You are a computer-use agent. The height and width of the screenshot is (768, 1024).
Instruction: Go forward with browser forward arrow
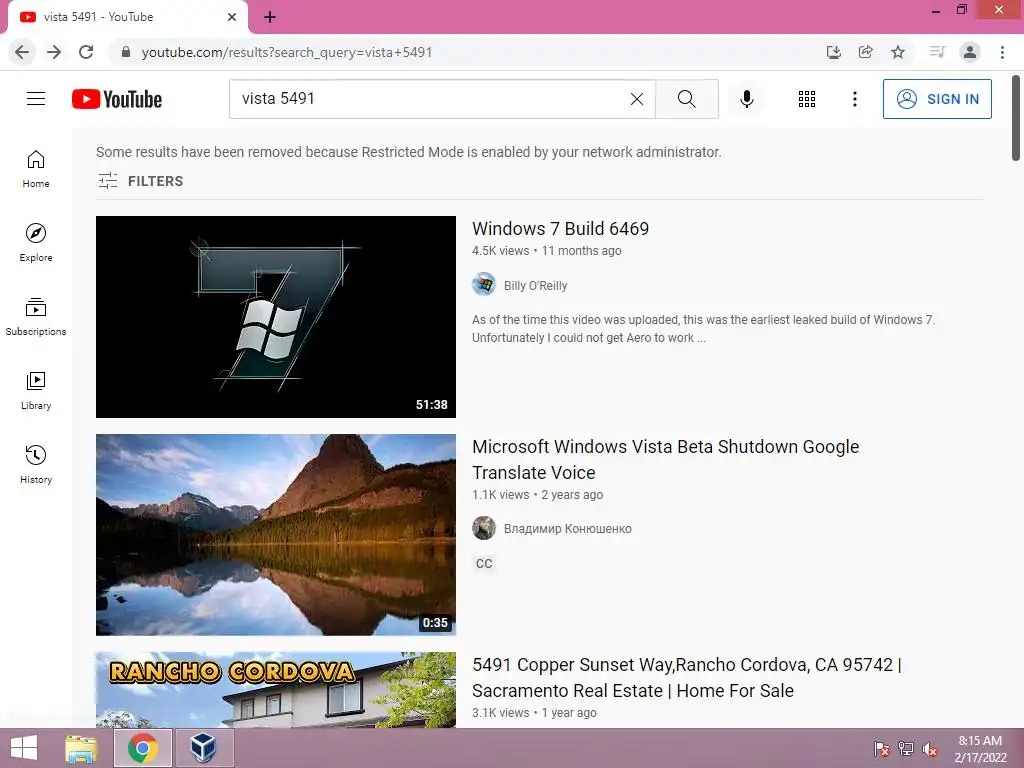click(54, 52)
